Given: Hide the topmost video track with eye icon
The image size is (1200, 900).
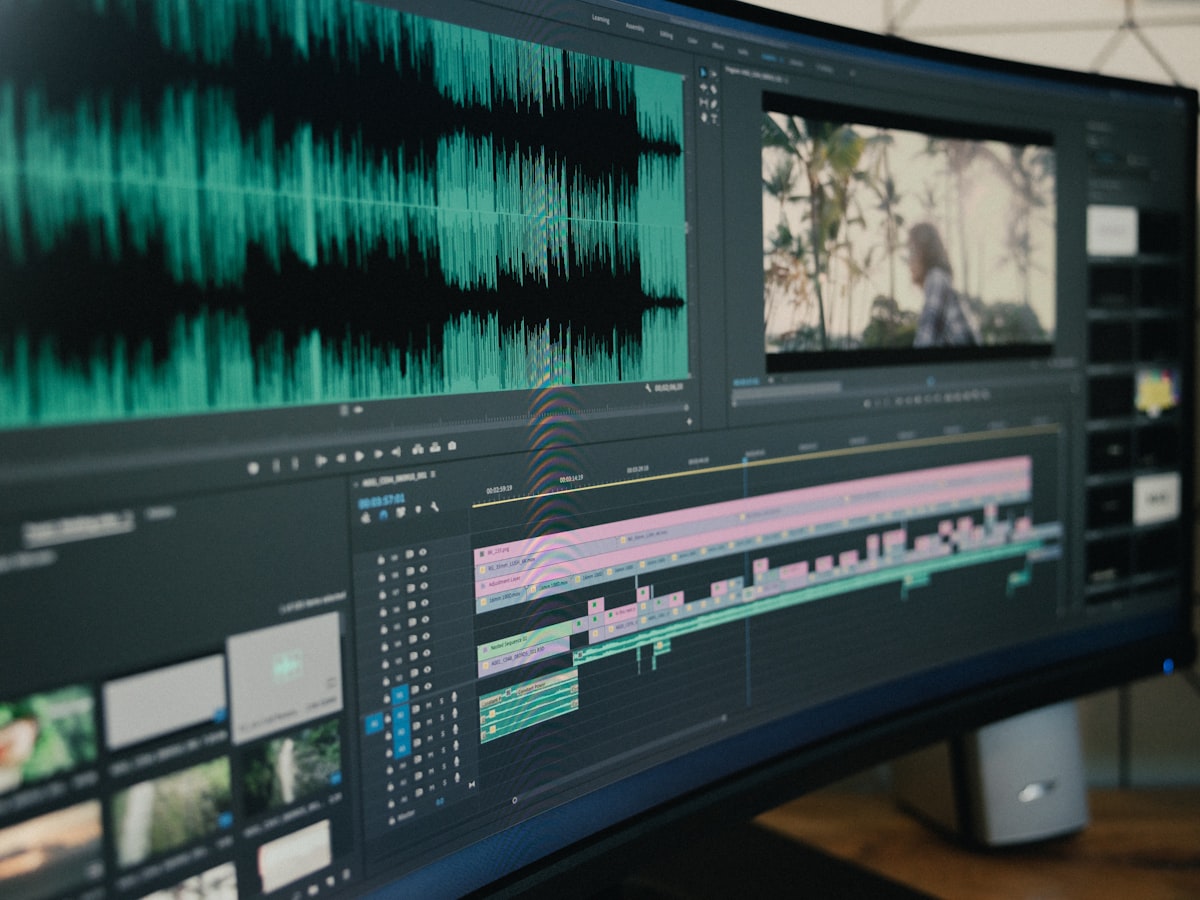Looking at the screenshot, I should (423, 551).
